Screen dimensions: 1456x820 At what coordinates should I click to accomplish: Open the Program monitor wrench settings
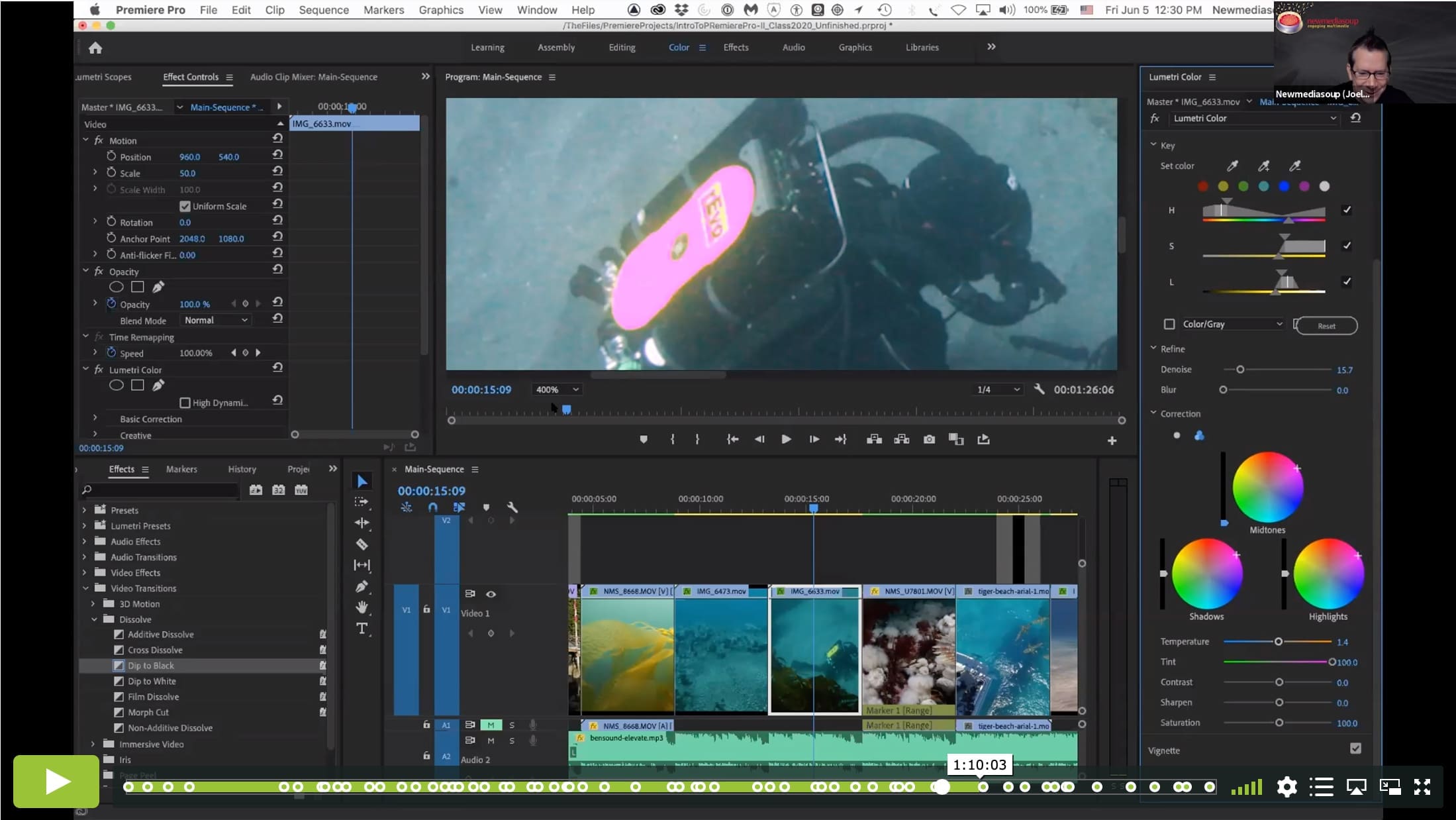pos(1039,389)
